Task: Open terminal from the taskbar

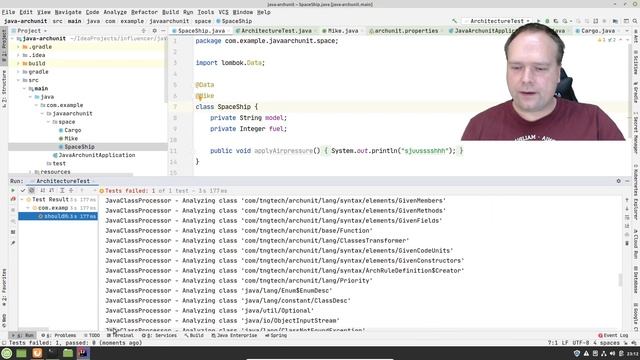Action: (52, 353)
